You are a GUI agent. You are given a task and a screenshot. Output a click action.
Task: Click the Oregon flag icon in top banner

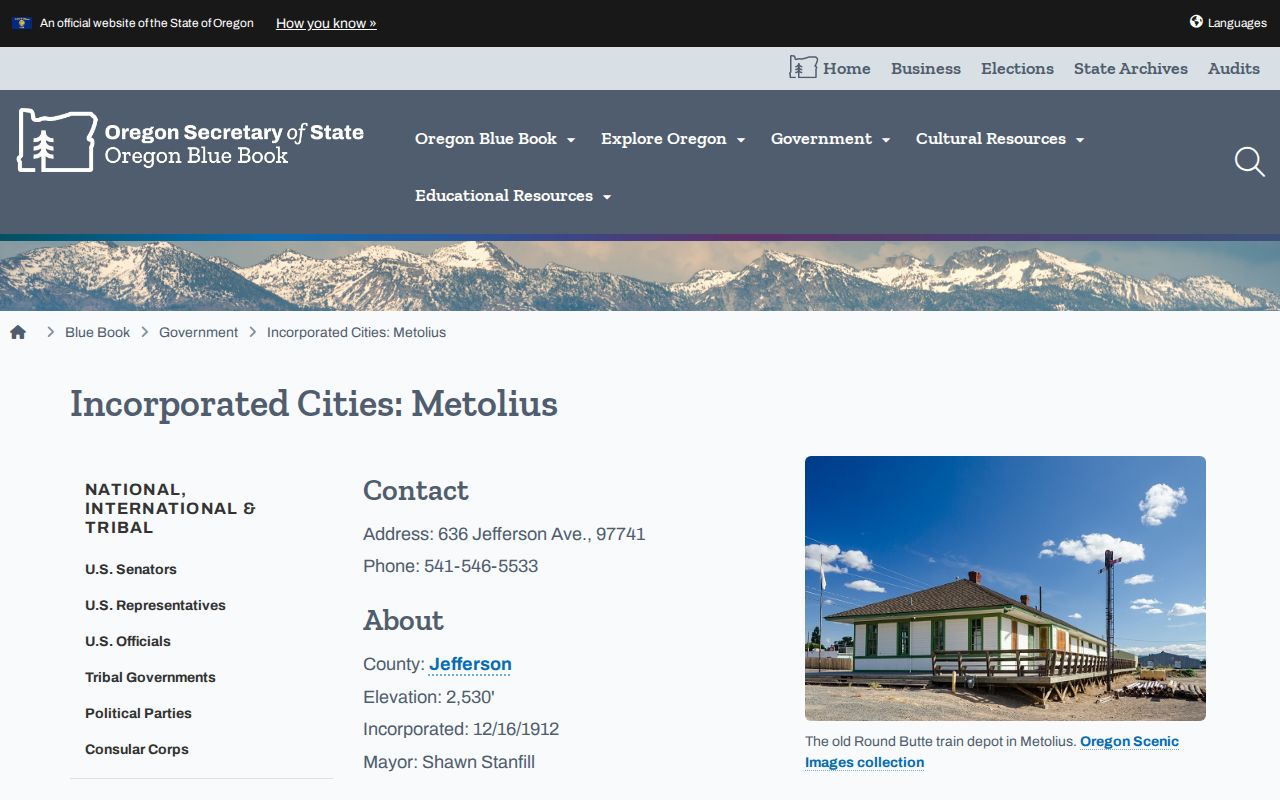[x=21, y=23]
